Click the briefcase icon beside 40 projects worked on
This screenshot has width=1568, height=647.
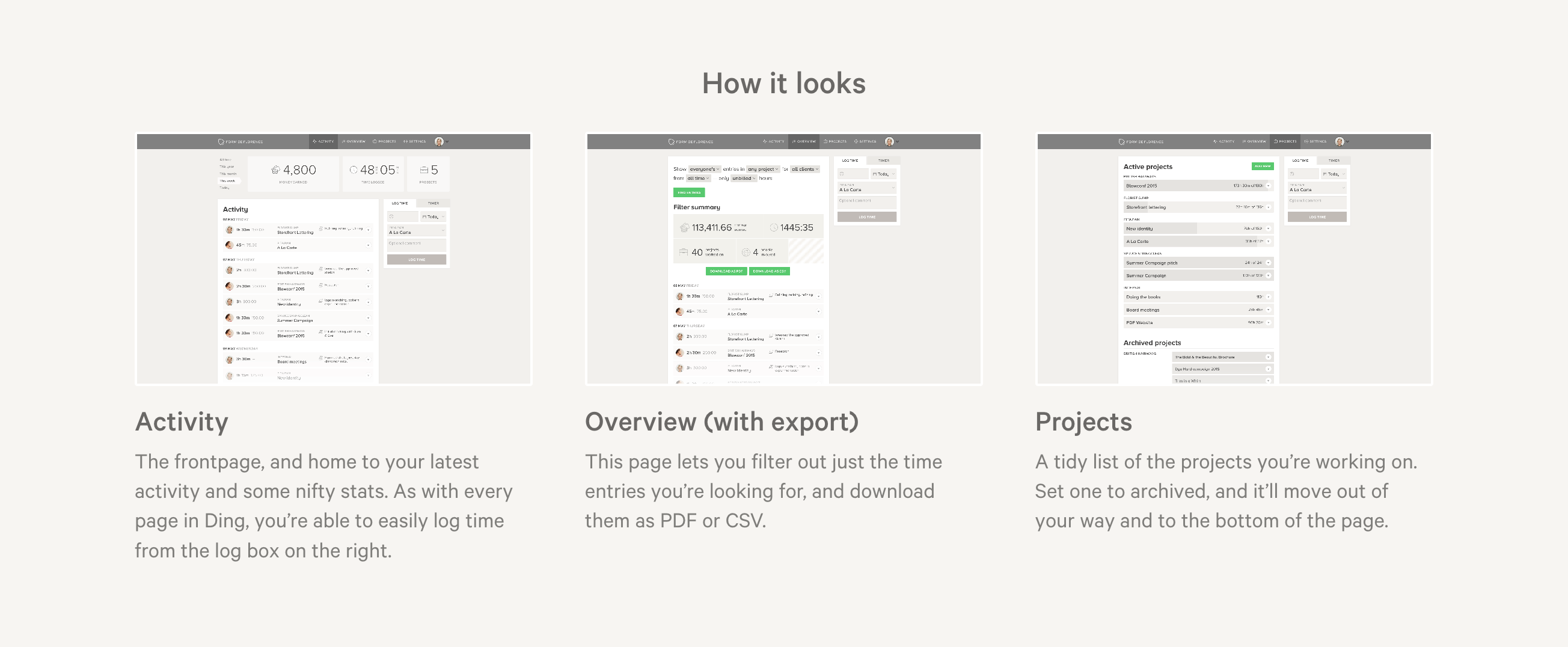[684, 252]
